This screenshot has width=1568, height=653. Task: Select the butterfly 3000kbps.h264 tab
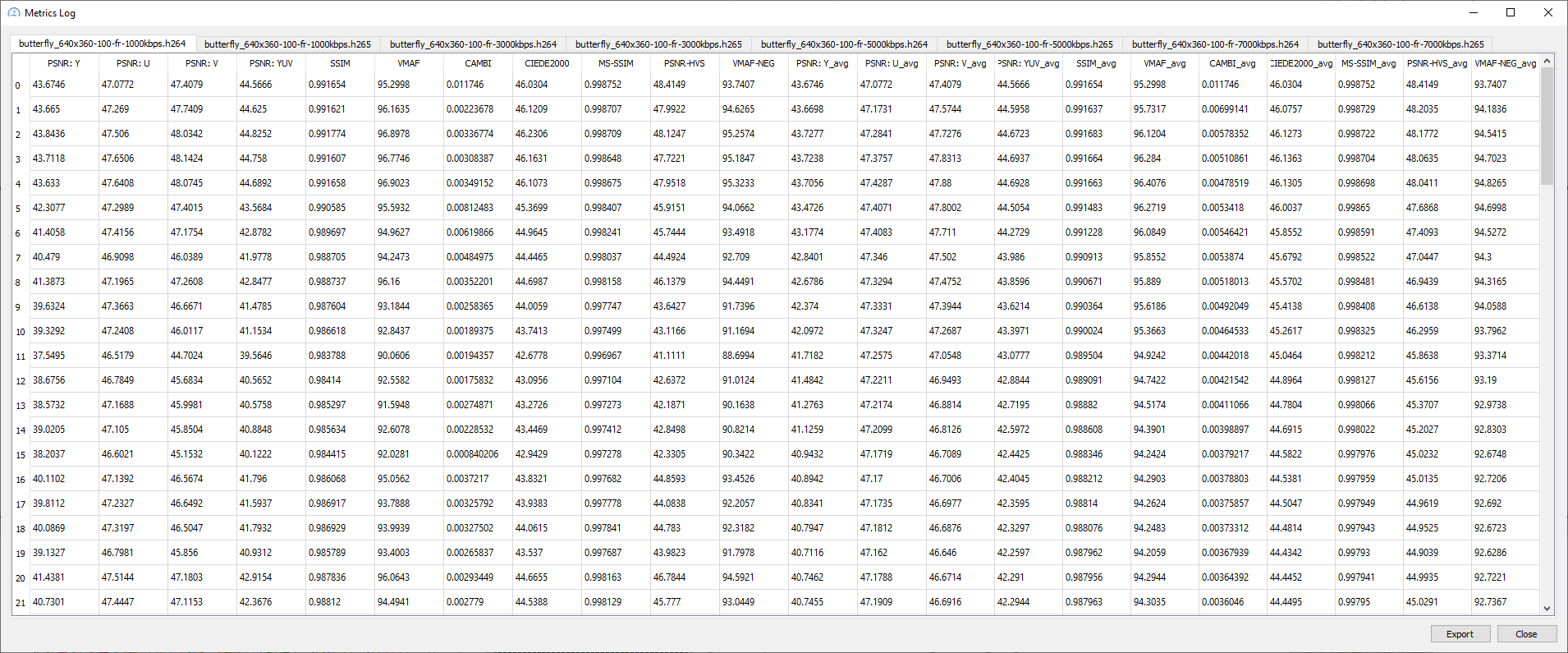coord(473,44)
